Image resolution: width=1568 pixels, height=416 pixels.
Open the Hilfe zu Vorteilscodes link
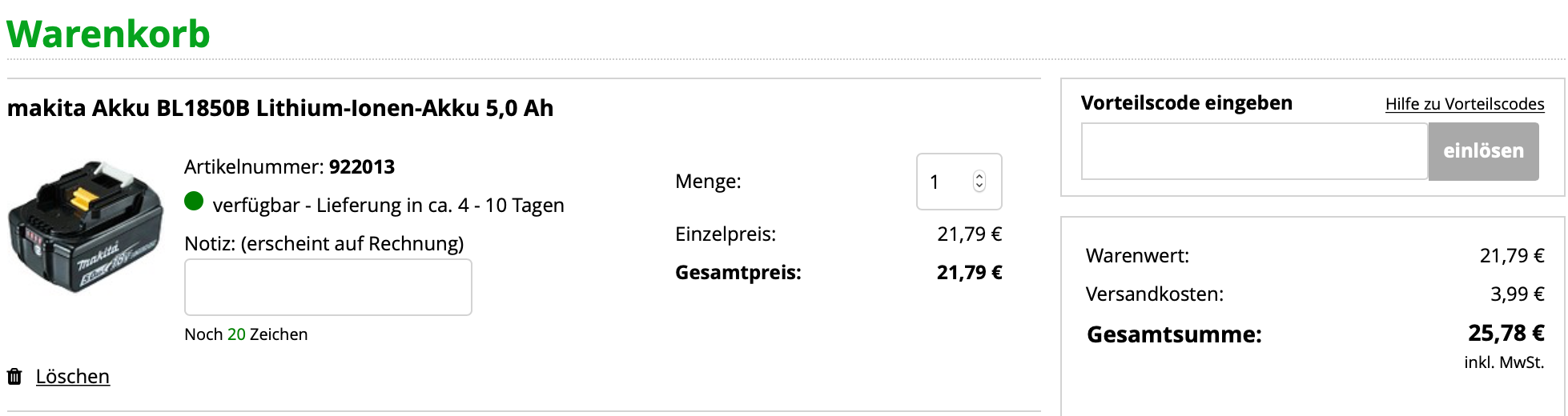coord(1464,104)
